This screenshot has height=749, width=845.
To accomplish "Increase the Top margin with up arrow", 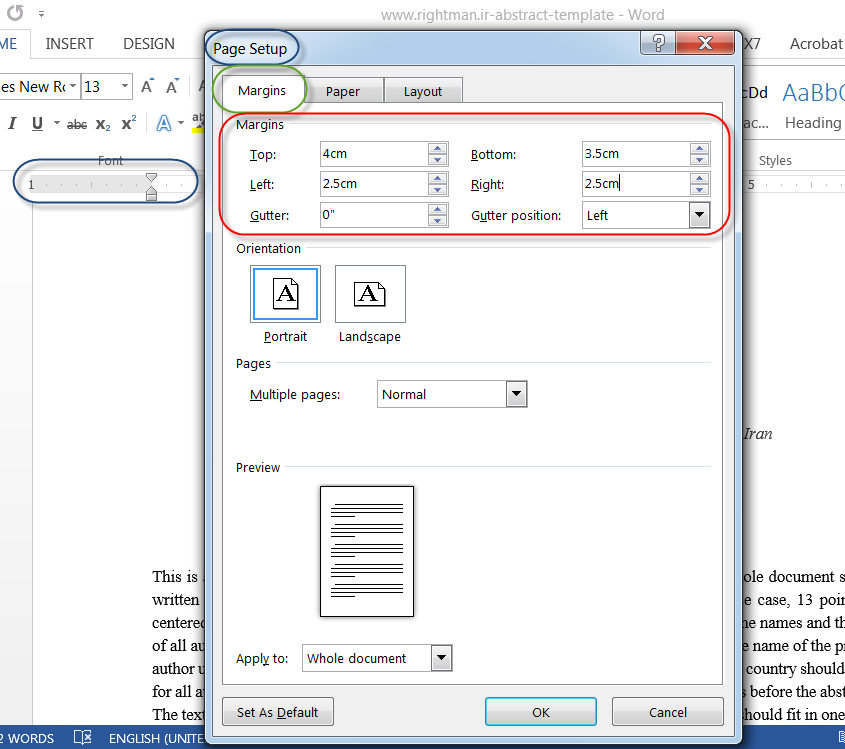I will point(437,149).
